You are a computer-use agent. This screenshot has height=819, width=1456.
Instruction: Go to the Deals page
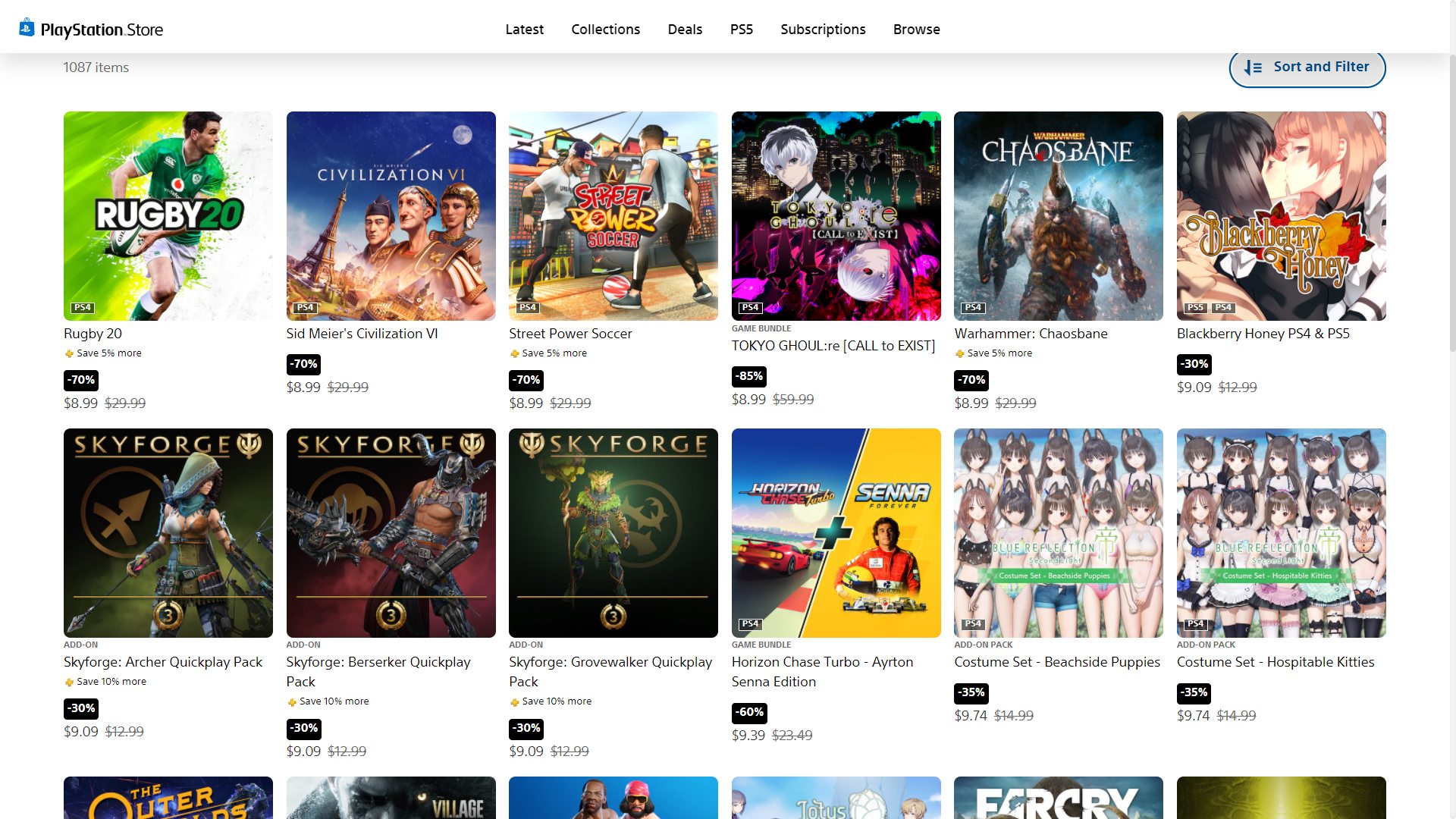685,30
